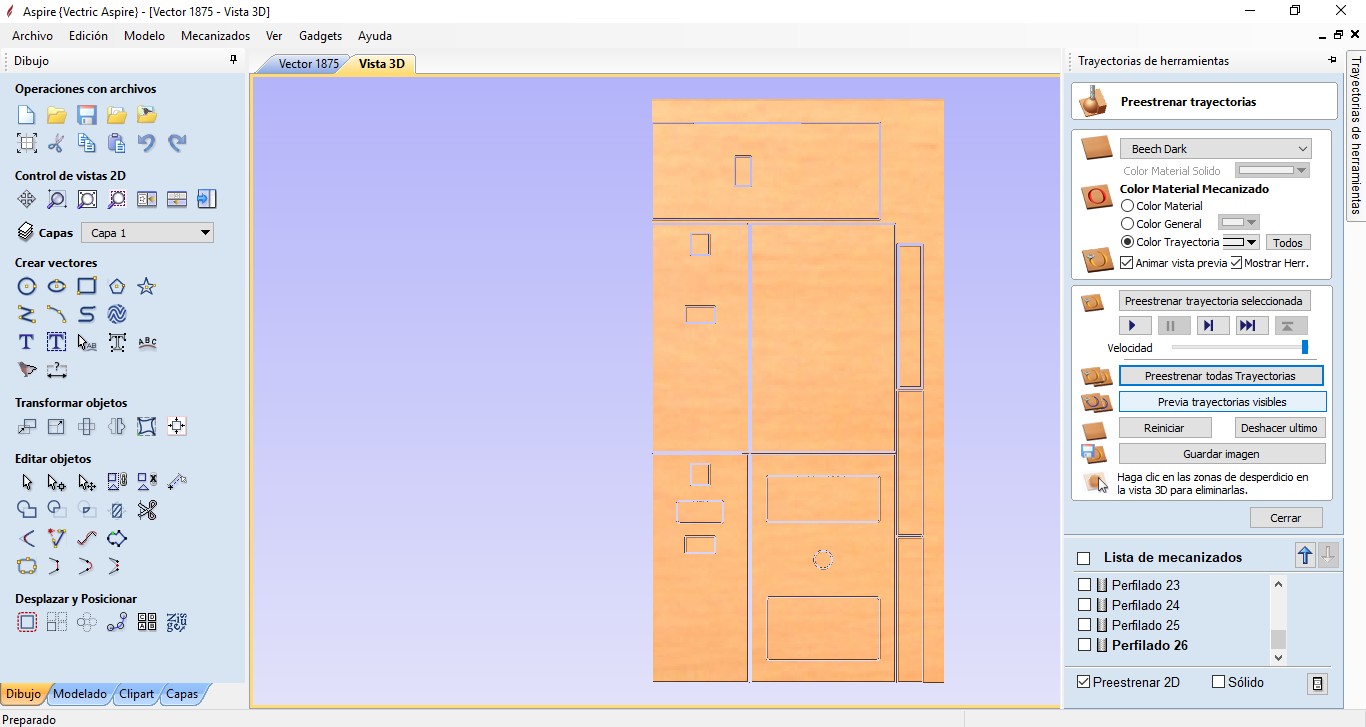Select the Draw Polyline tool

pyautogui.click(x=27, y=314)
